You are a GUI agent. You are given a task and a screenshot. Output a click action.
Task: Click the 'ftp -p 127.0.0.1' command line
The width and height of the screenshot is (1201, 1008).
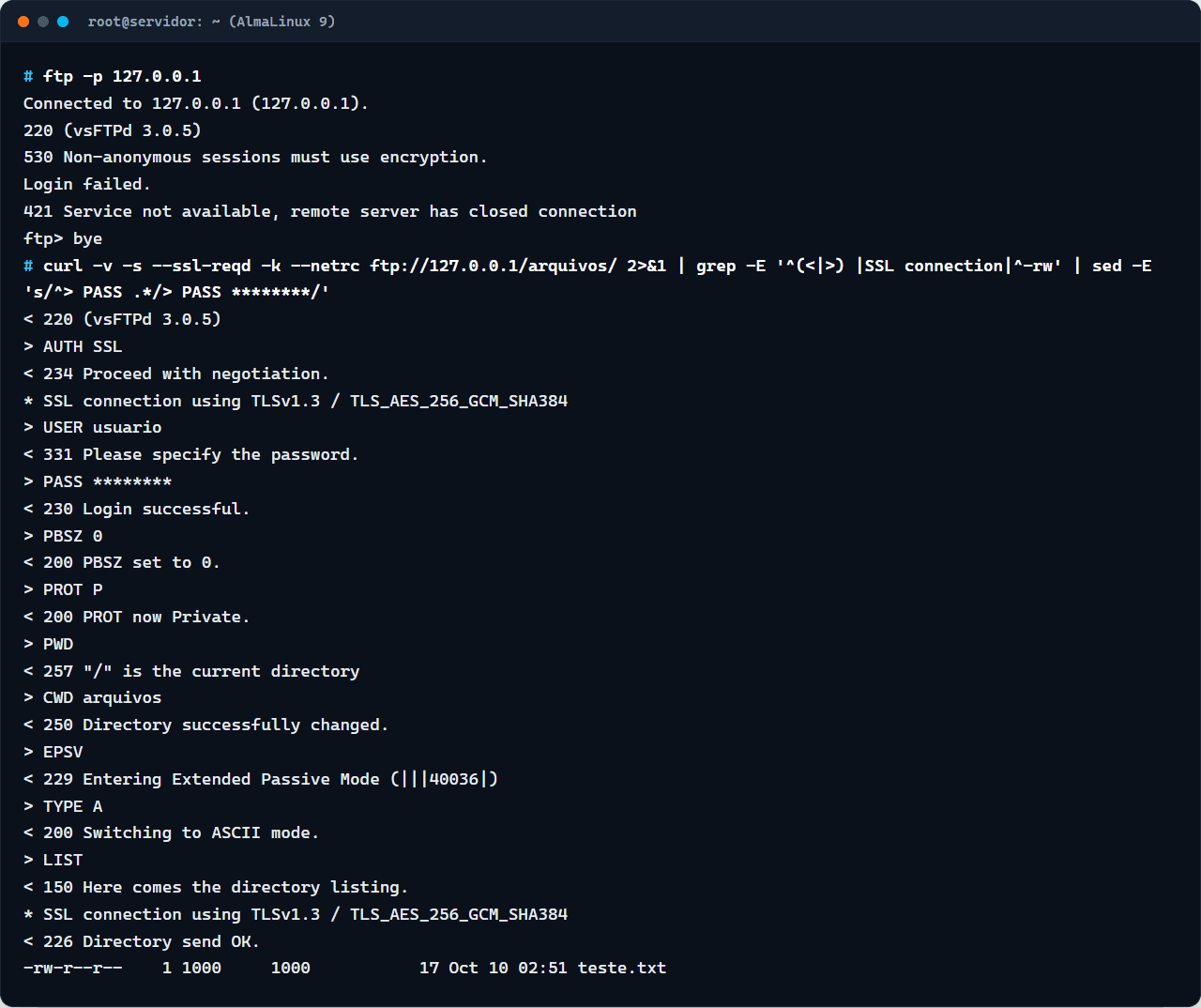point(113,76)
